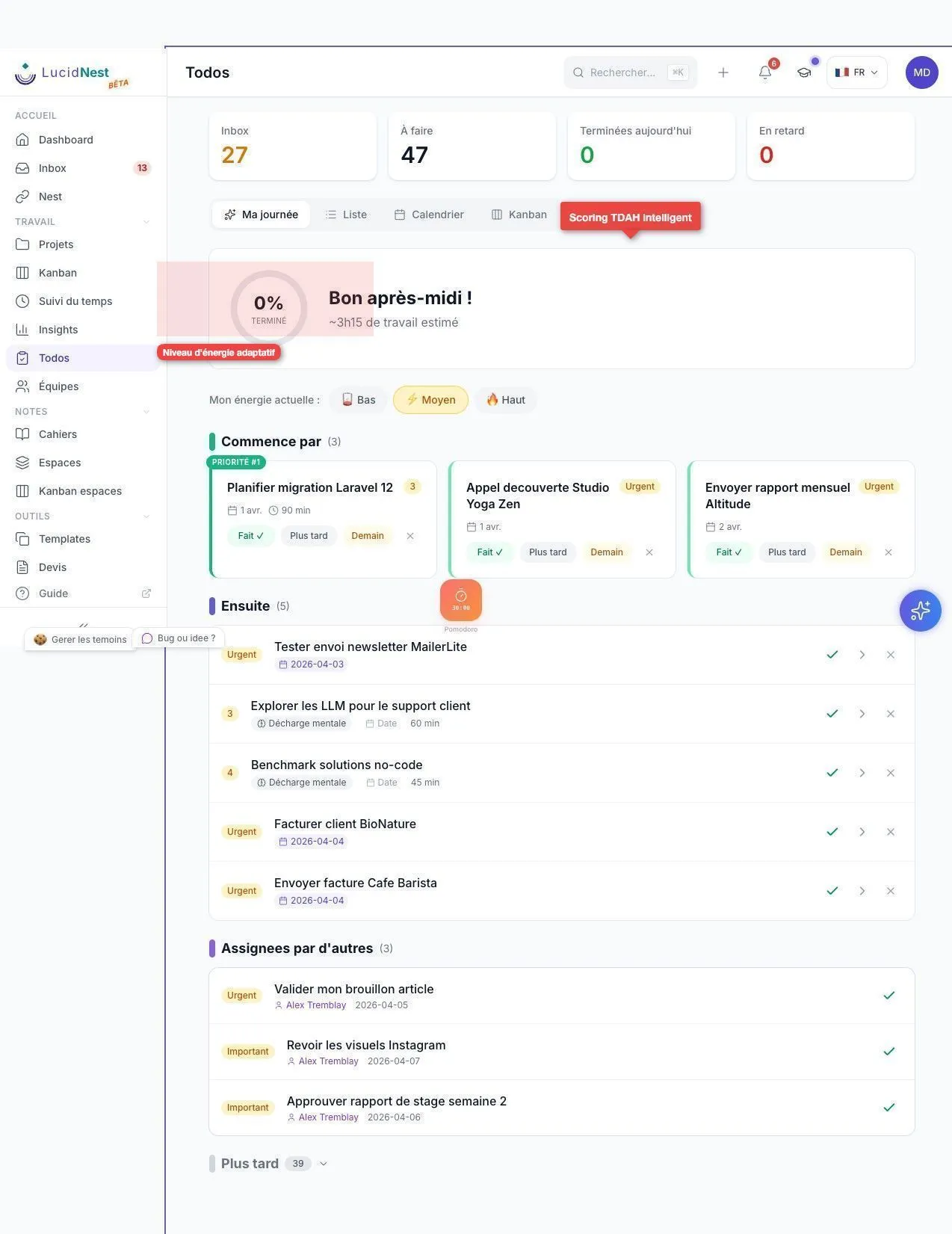Open Espaces section
The image size is (952, 1234).
[x=83, y=463]
